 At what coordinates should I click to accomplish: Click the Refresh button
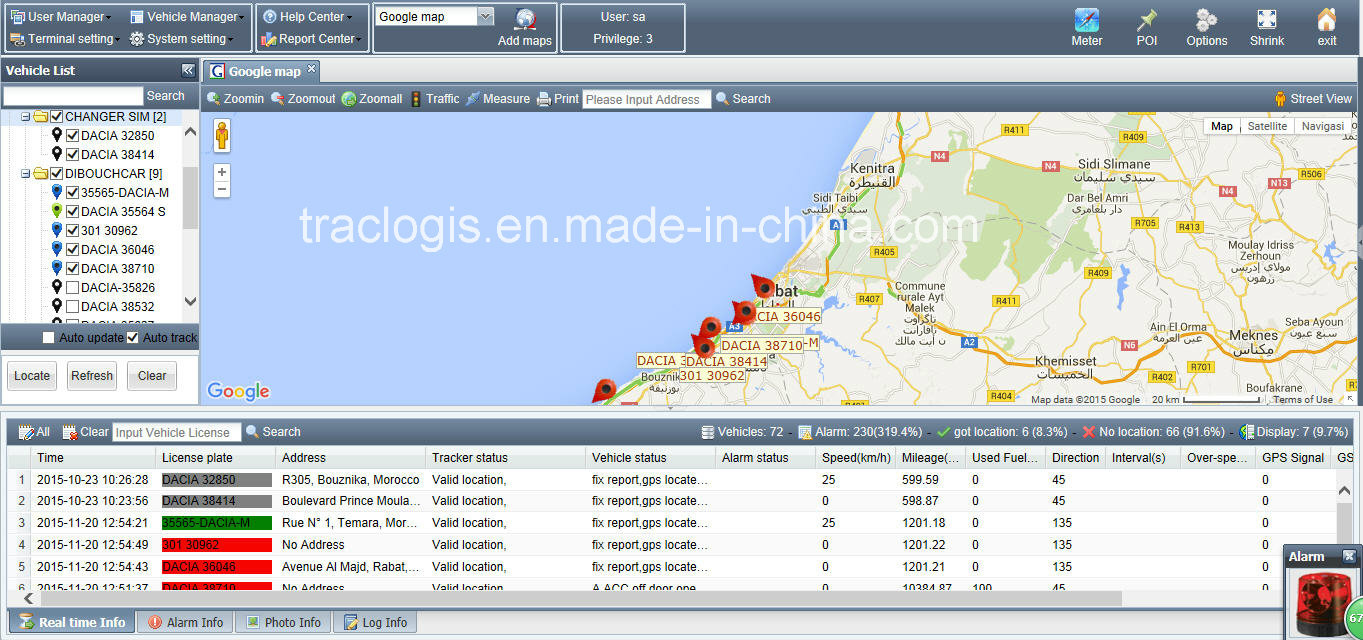(x=92, y=376)
